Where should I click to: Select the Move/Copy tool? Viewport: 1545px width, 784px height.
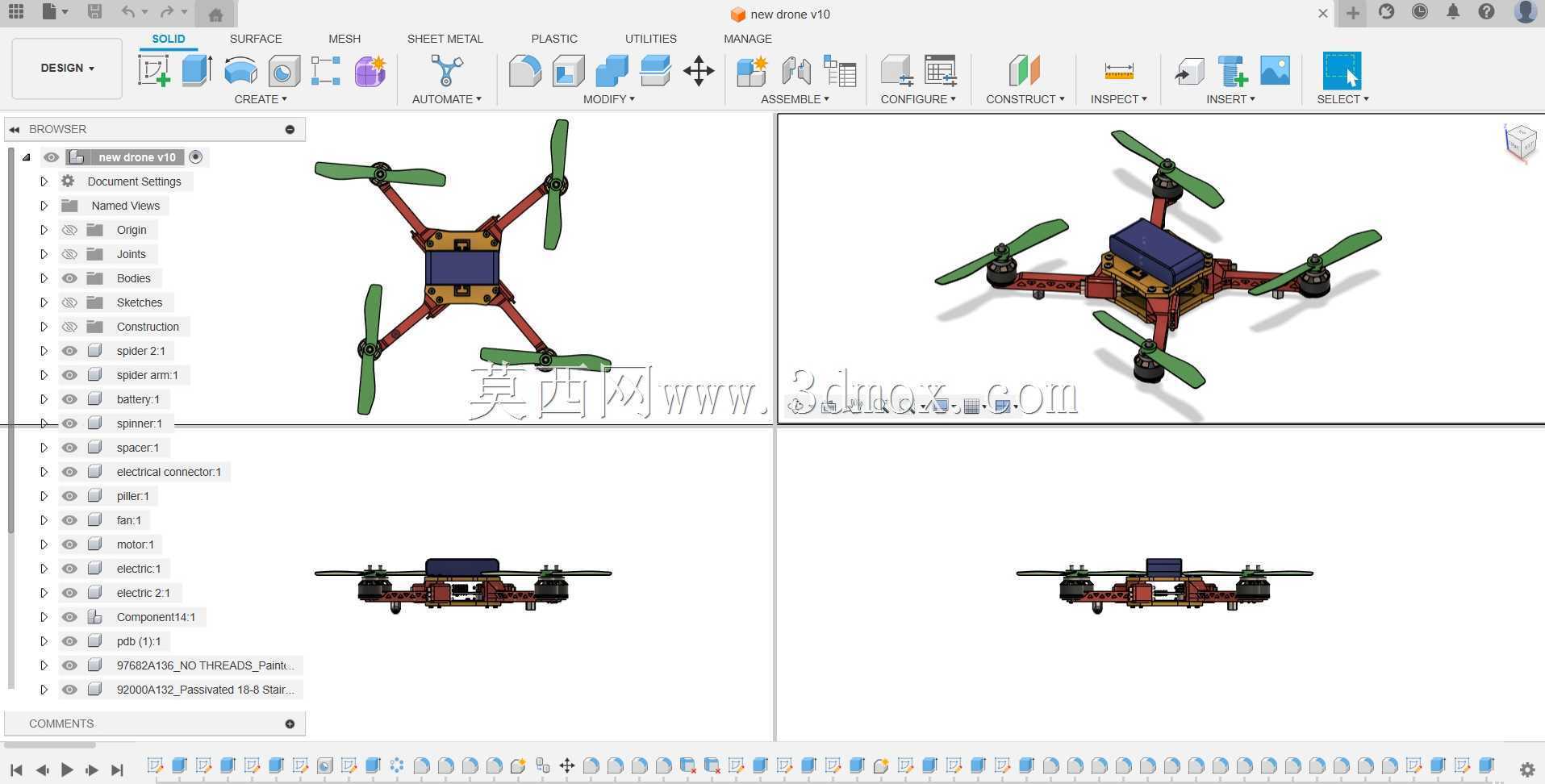point(699,71)
